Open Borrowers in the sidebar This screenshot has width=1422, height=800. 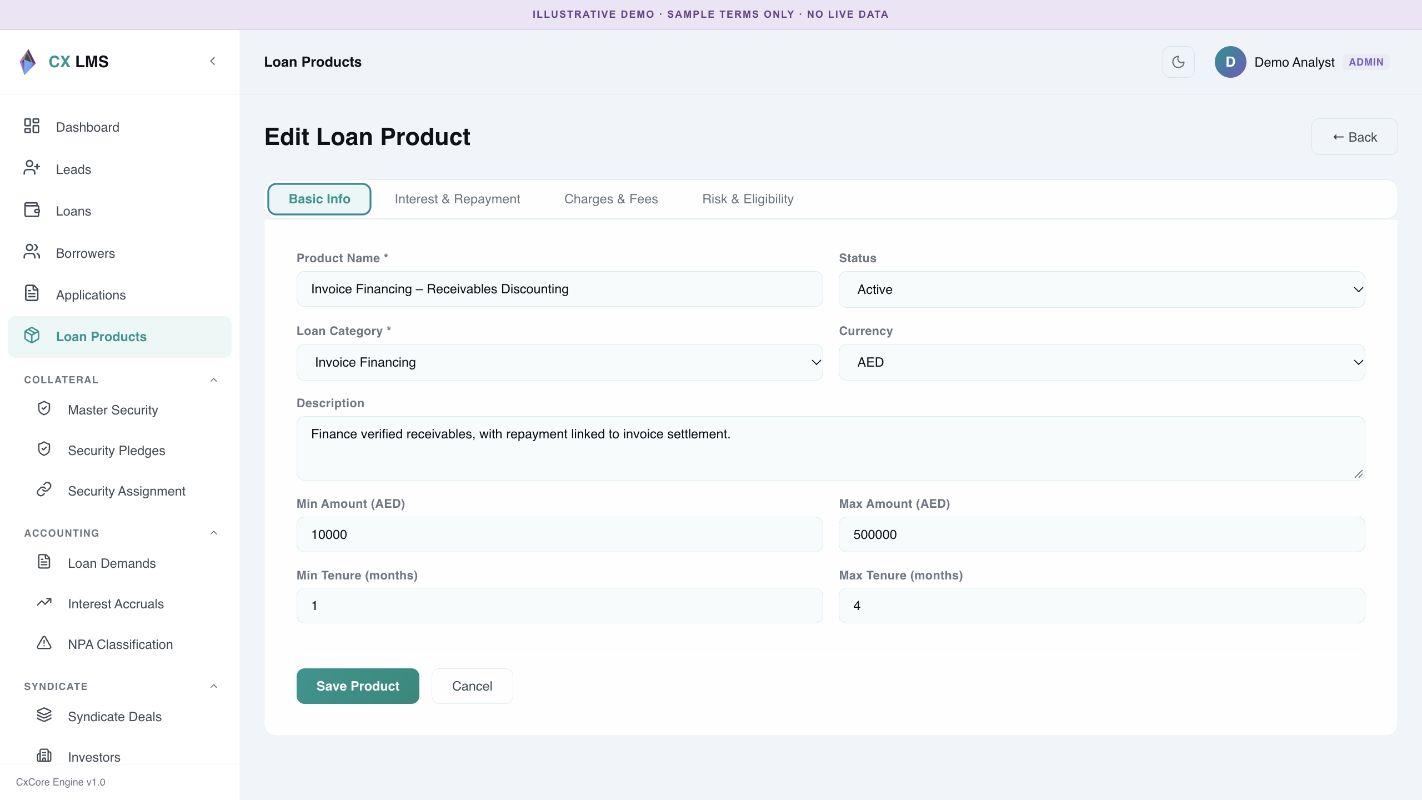120,253
